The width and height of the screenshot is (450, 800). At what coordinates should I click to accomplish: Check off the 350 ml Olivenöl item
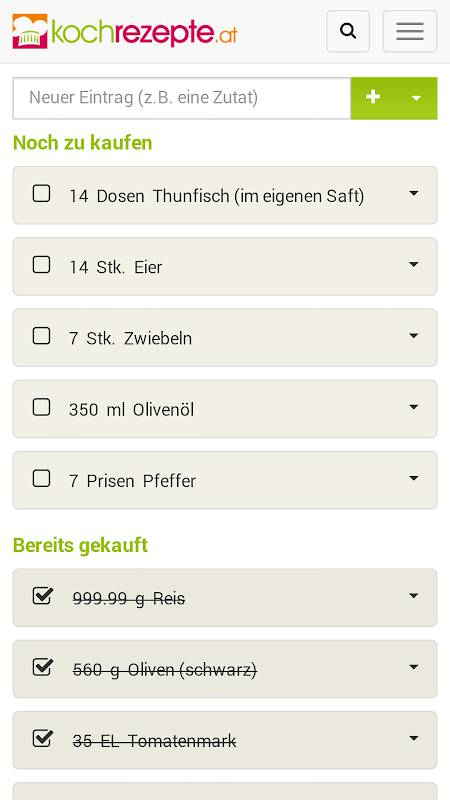[41, 408]
